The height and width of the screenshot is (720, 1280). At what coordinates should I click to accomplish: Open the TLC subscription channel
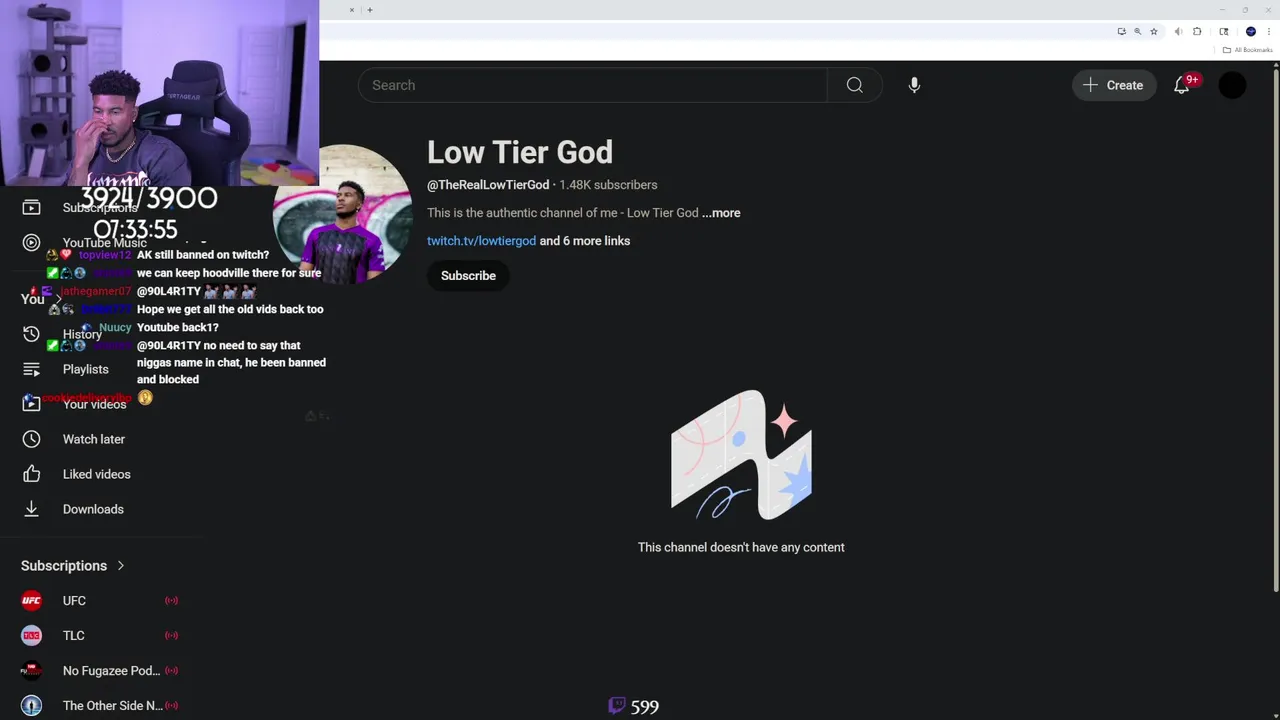click(100, 636)
